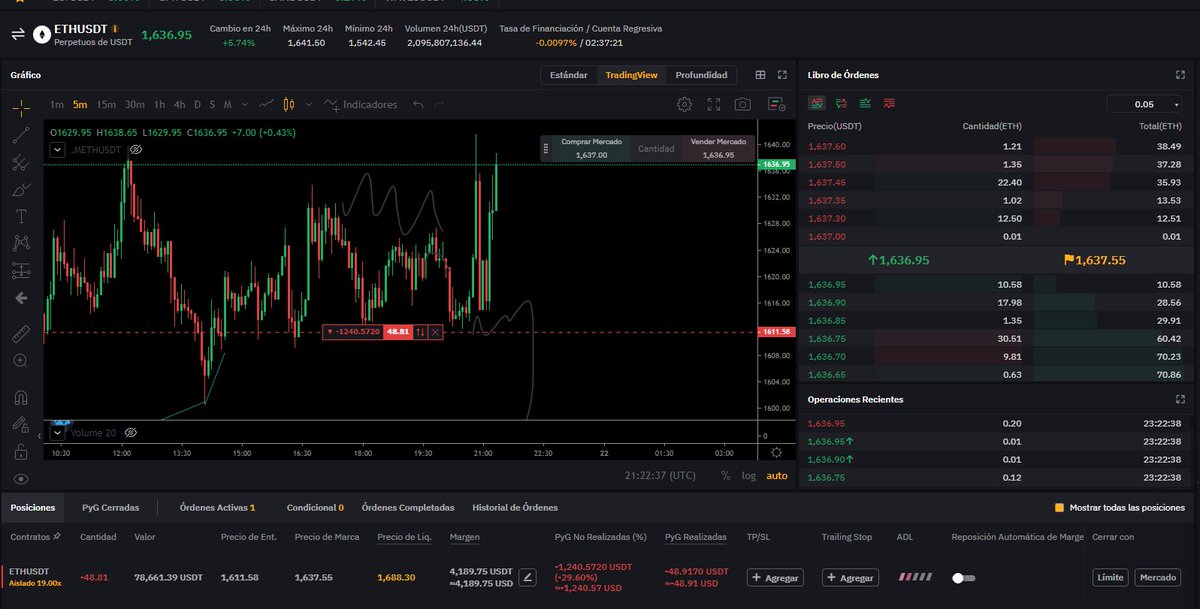Screen dimensions: 1200x609
Task: Switch to 'PyG Cerradas' tab
Action: tap(111, 507)
